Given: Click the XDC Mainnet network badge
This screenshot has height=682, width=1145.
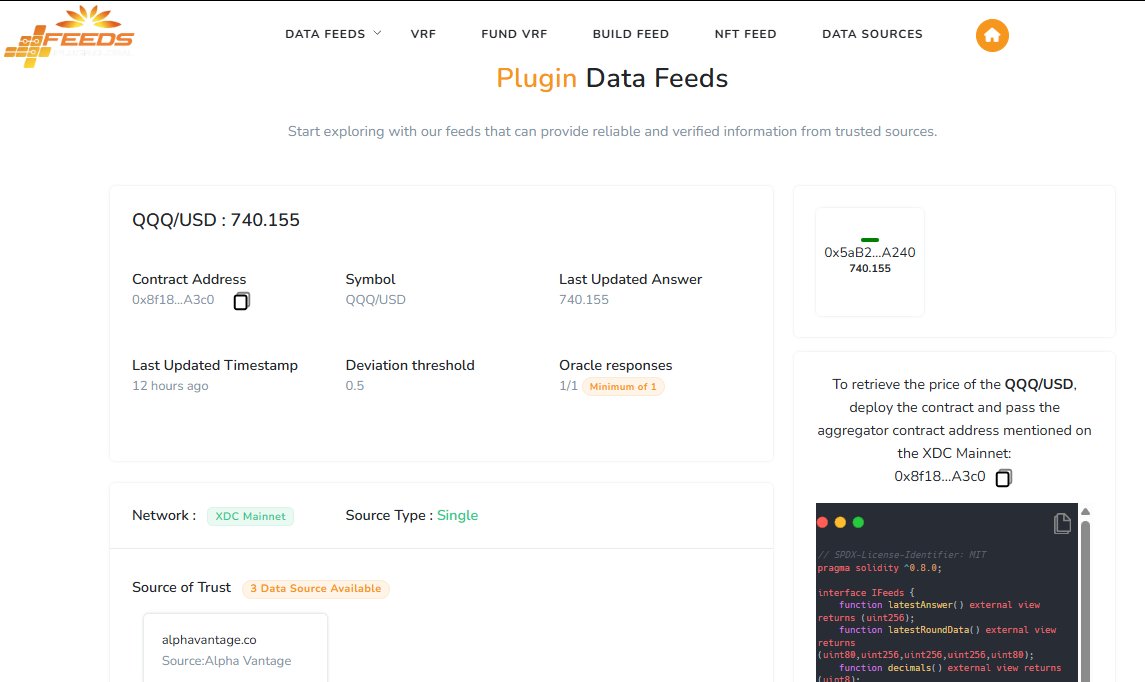Looking at the screenshot, I should point(250,516).
